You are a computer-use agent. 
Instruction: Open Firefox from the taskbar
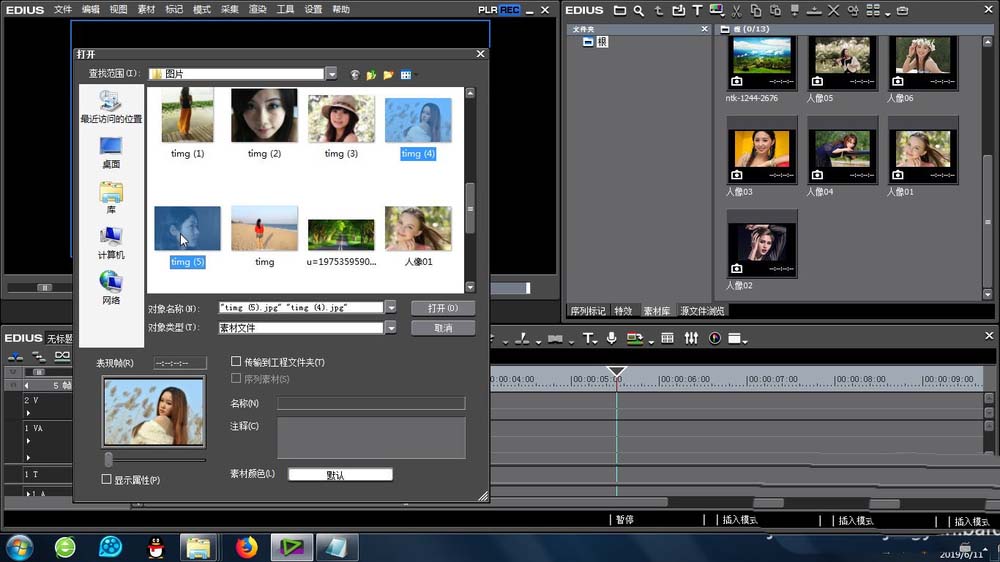pyautogui.click(x=246, y=547)
